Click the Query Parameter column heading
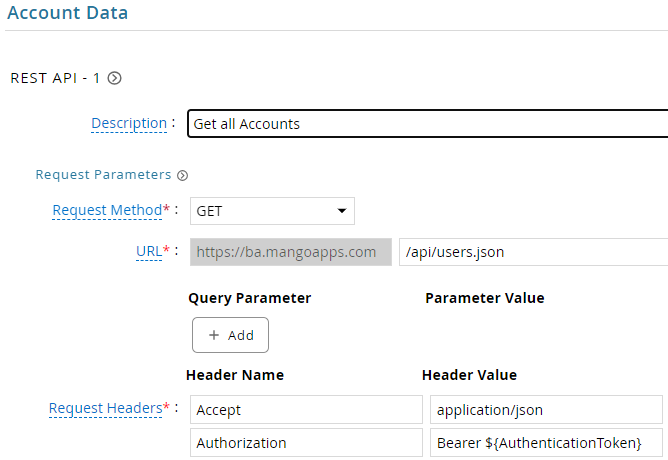This screenshot has height=460, width=668. [x=250, y=298]
